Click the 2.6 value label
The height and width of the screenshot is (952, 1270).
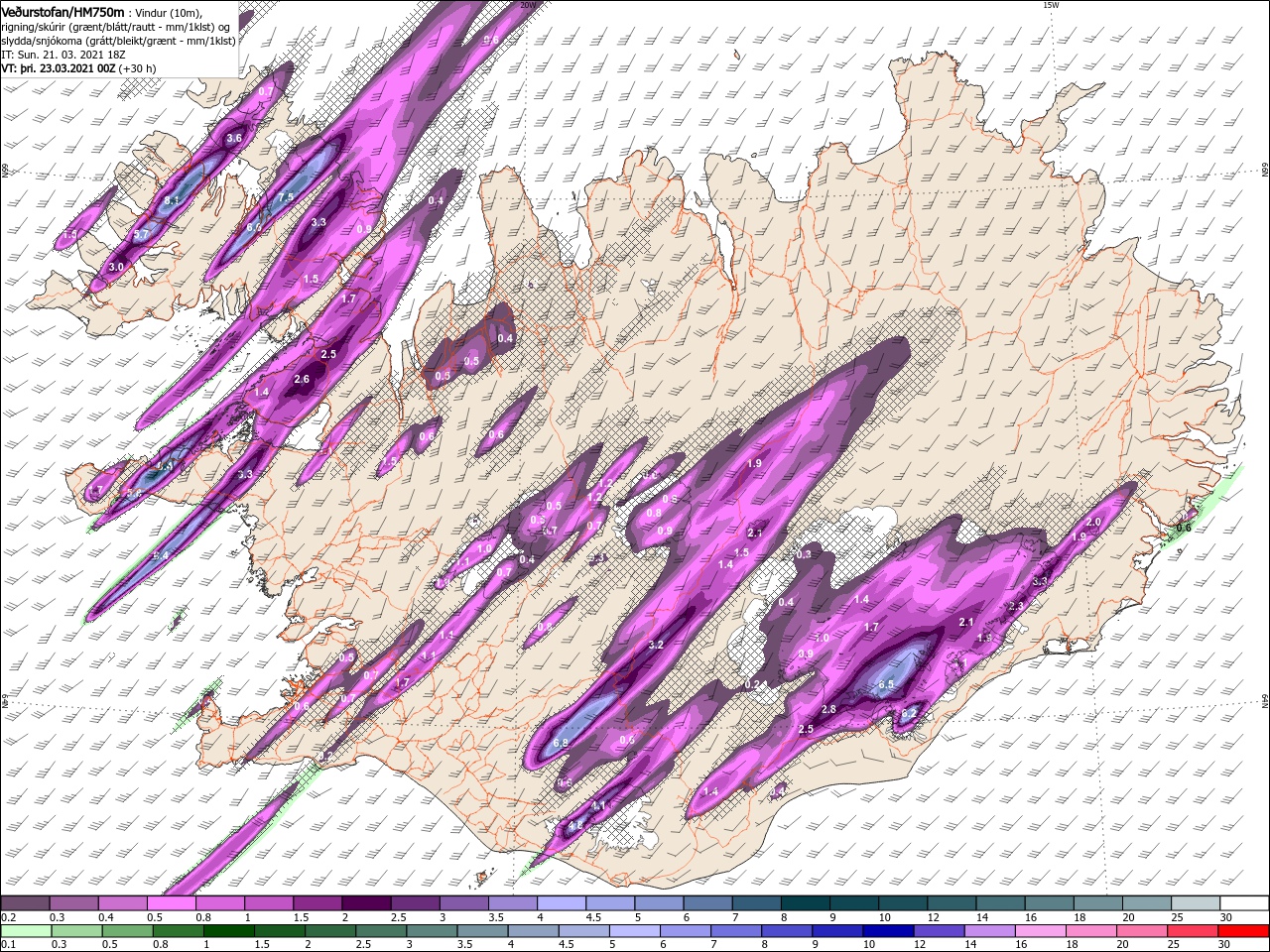303,379
